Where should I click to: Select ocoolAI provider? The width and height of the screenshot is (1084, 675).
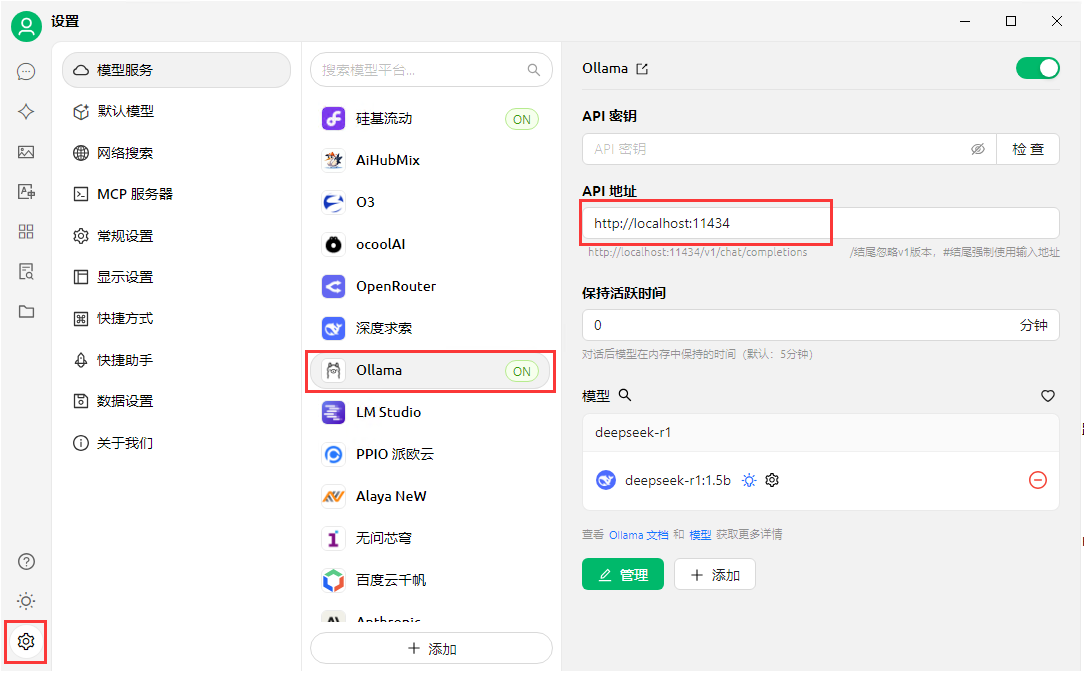click(431, 244)
